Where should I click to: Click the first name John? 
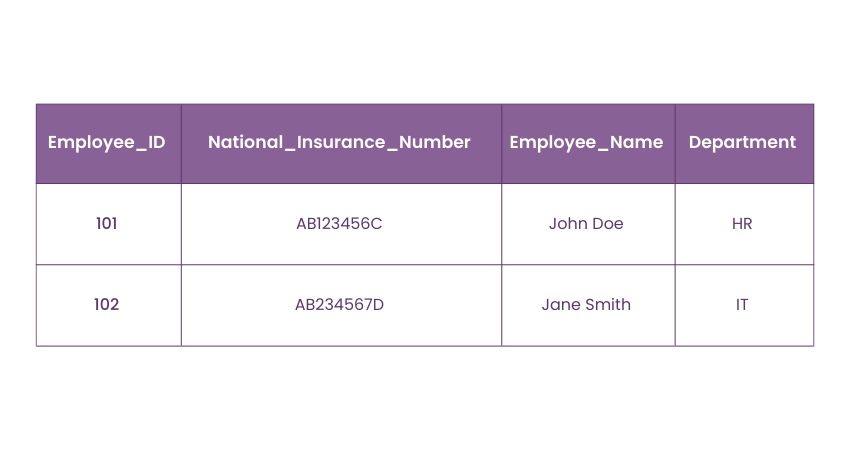click(567, 224)
